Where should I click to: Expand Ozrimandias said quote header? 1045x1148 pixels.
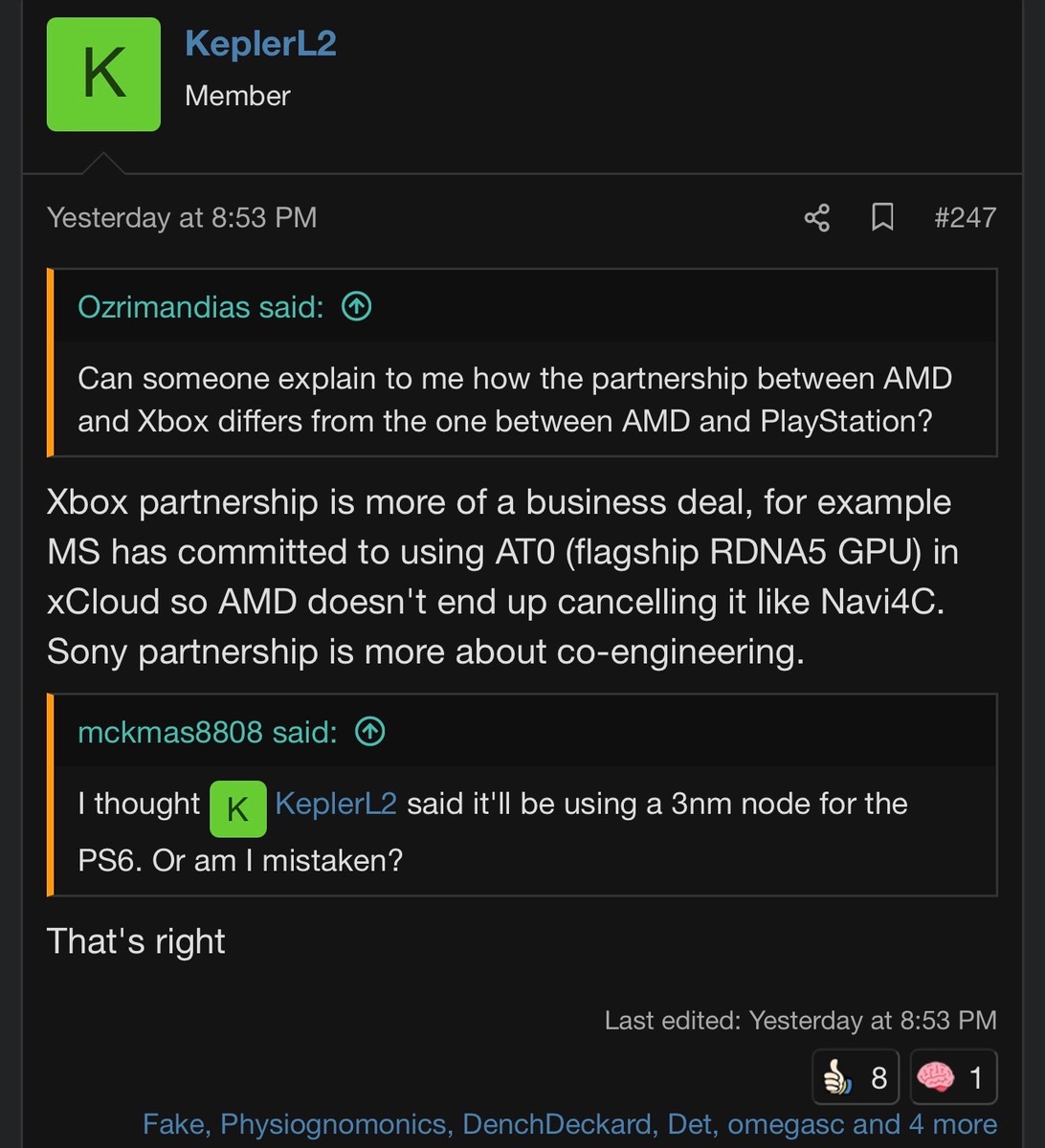coord(200,307)
